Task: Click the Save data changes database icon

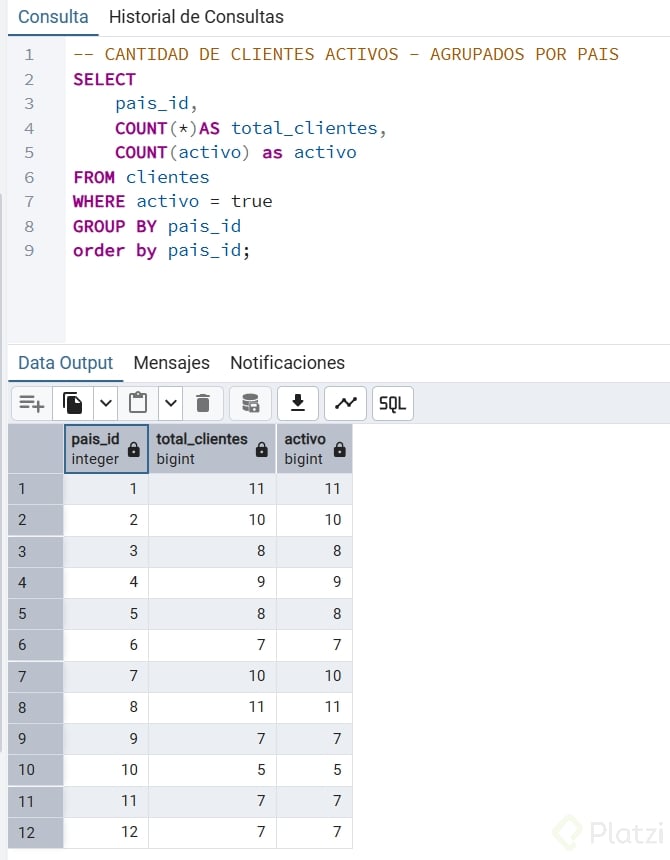Action: [x=251, y=404]
